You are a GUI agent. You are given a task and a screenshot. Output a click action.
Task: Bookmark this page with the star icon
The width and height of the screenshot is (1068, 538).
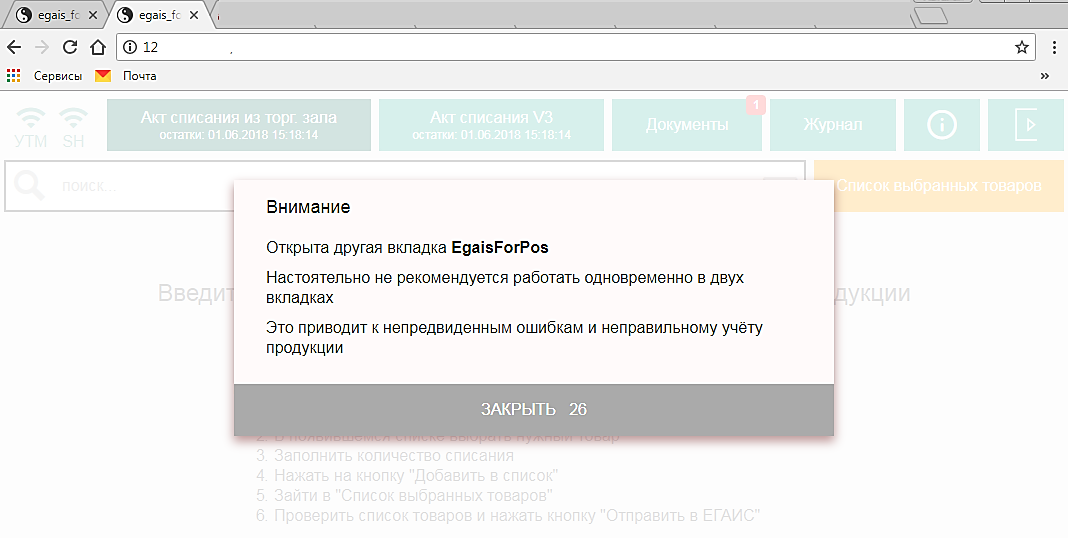(1021, 47)
